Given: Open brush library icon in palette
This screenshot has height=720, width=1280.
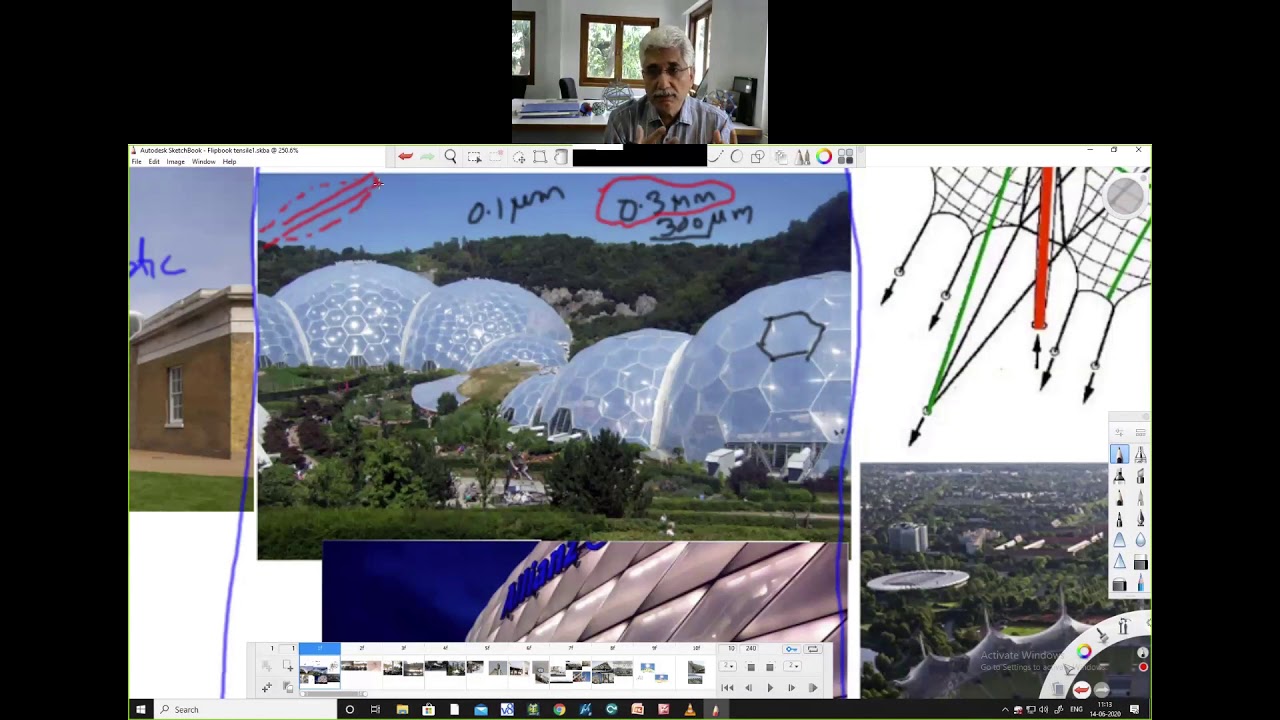Looking at the screenshot, I should [x=1140, y=432].
